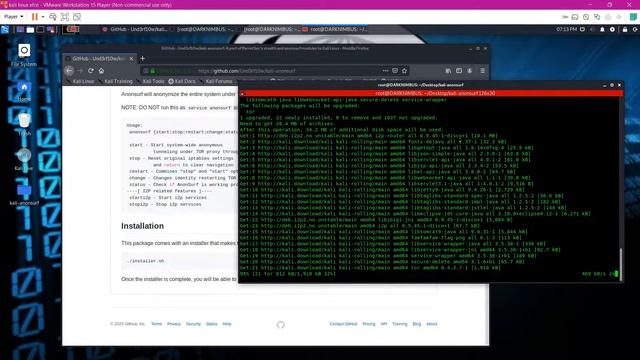Open the green VMware notes icon at top right

point(633,17)
